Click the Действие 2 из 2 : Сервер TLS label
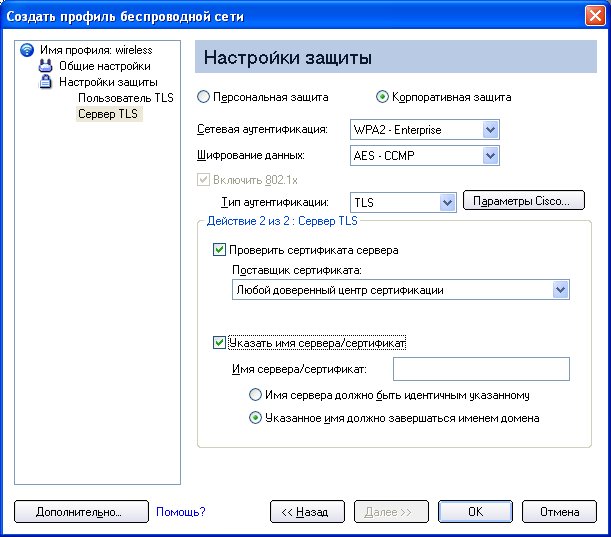This screenshot has height=537, width=611. tap(282, 221)
